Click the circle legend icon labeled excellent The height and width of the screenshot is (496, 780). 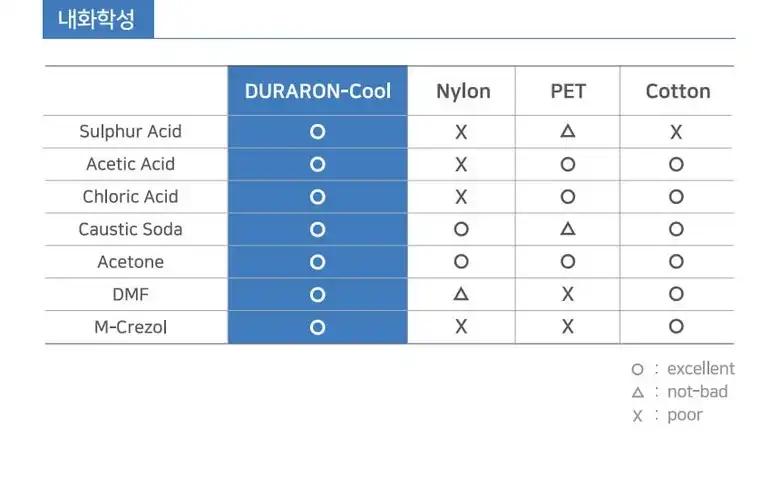pyautogui.click(x=637, y=370)
